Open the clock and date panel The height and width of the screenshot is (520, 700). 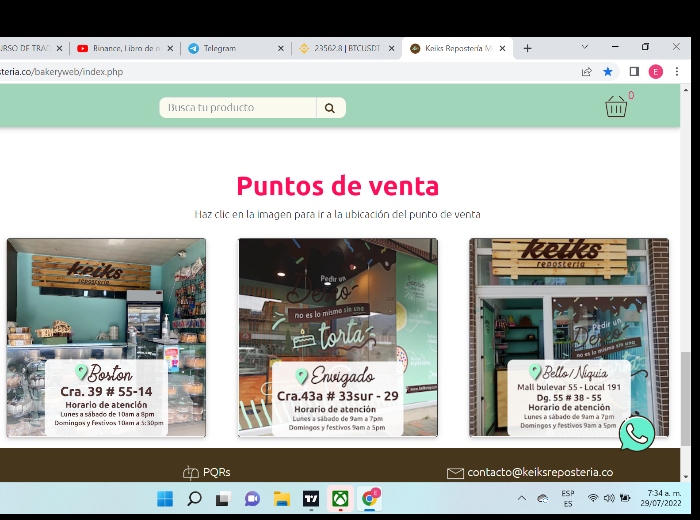661,498
